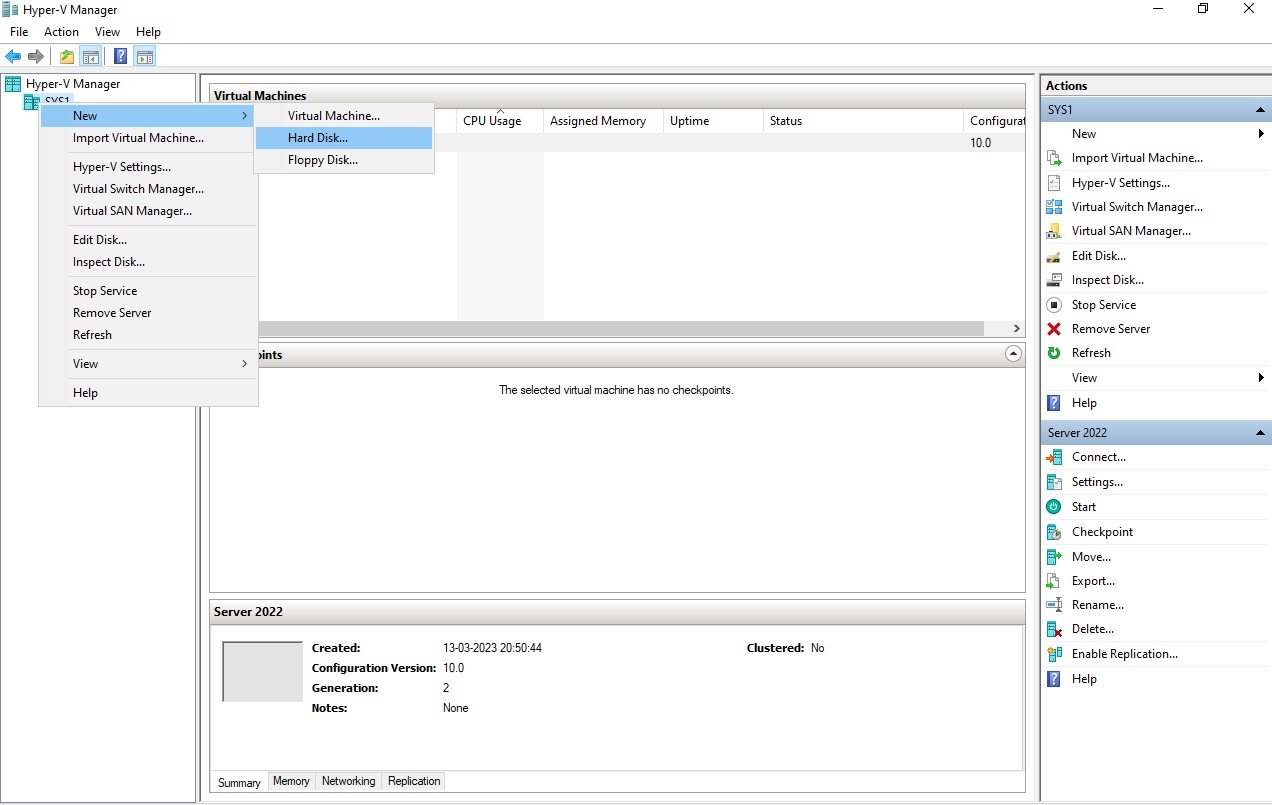Click red X Remove Server in Actions pane
1272x805 pixels.
(x=1053, y=329)
